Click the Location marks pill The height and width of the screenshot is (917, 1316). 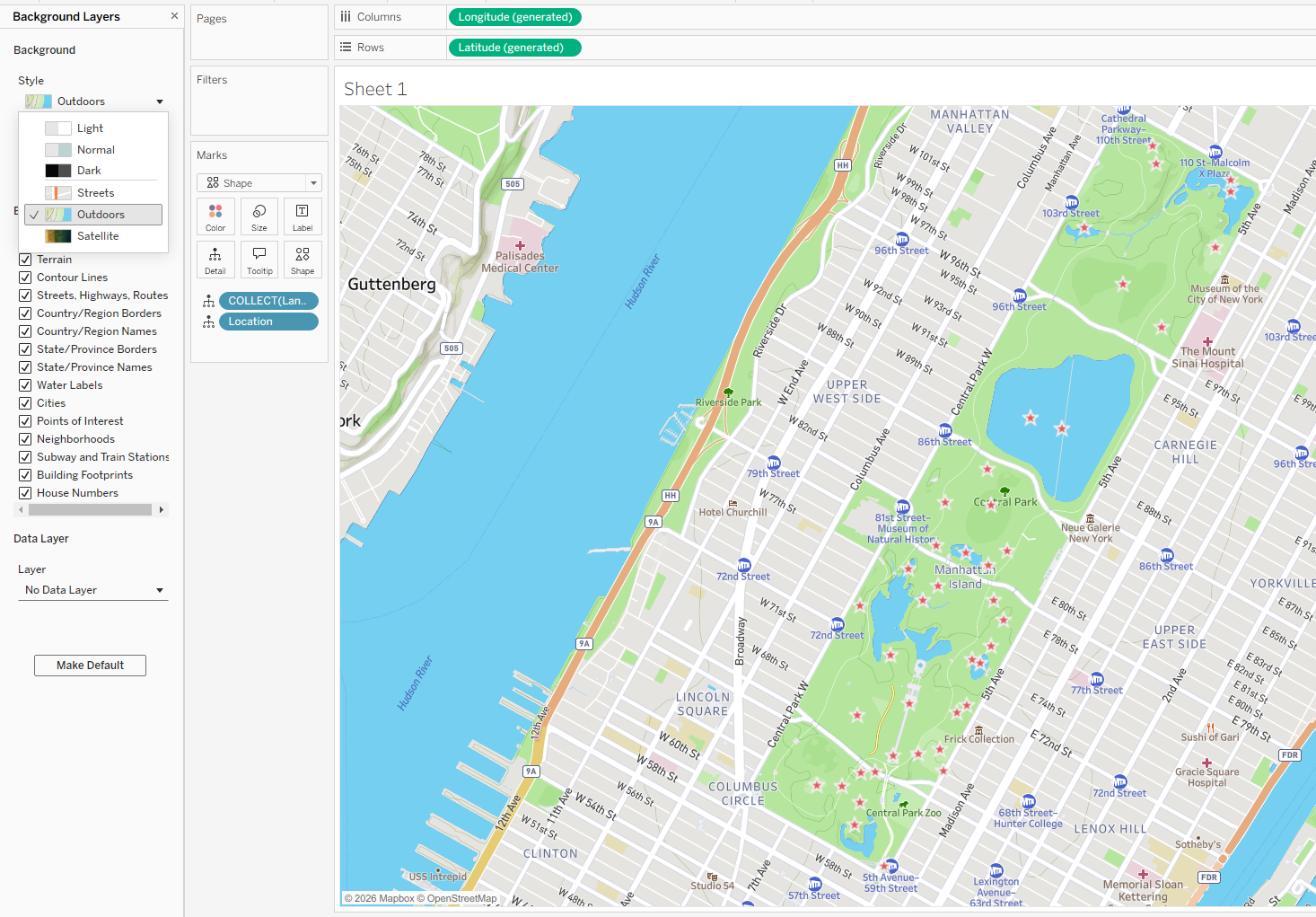click(x=268, y=322)
